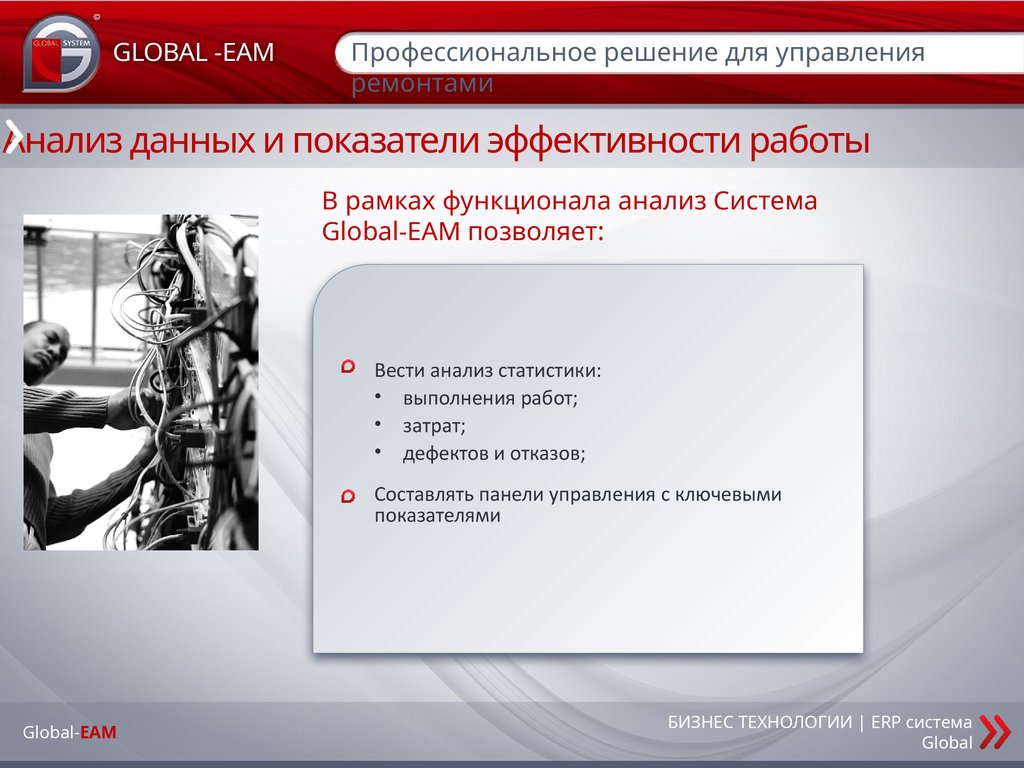Click the Global System logo emblem
Image resolution: width=1024 pixels, height=768 pixels.
(x=61, y=52)
